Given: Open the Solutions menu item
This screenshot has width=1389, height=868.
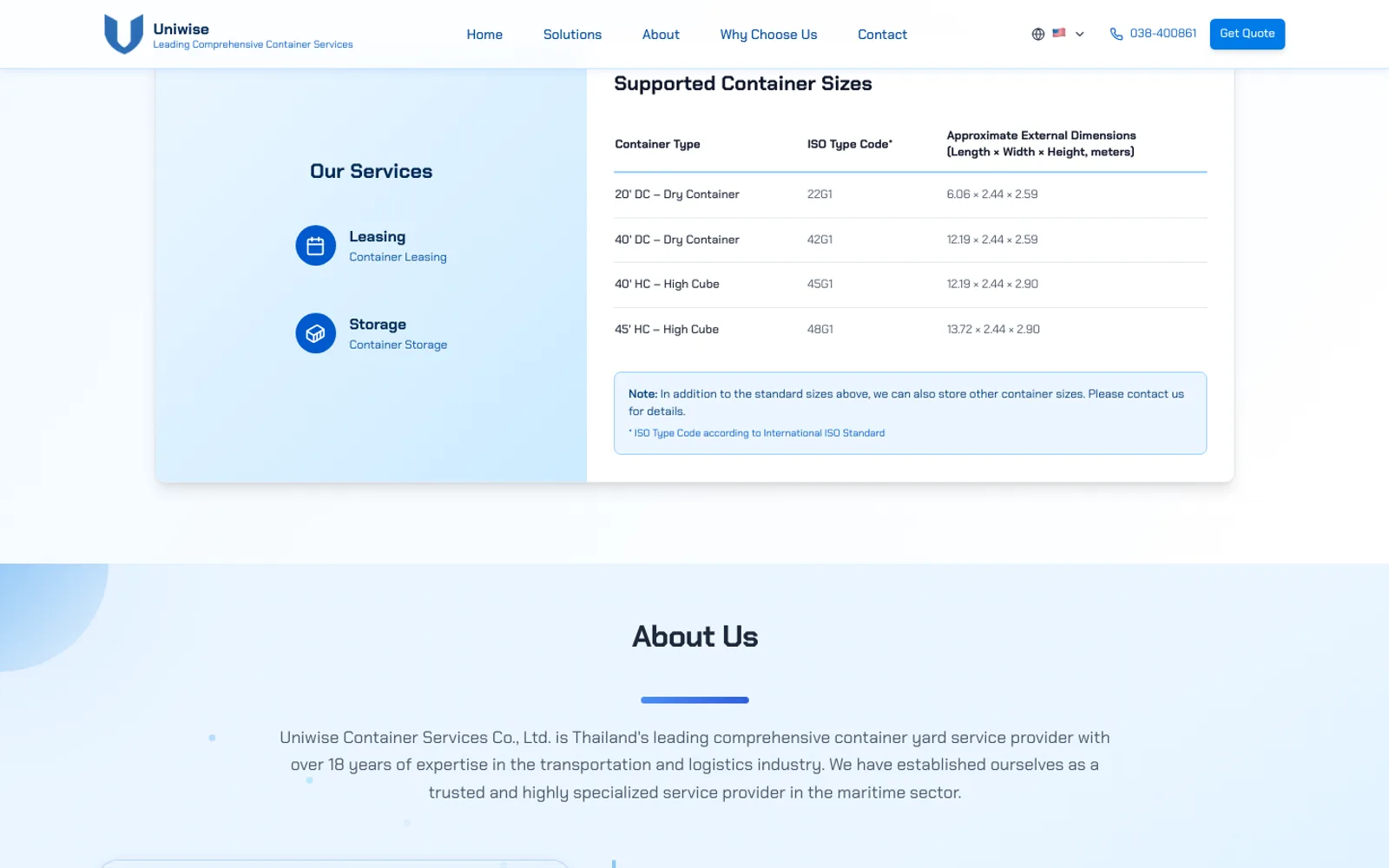Looking at the screenshot, I should [x=572, y=35].
